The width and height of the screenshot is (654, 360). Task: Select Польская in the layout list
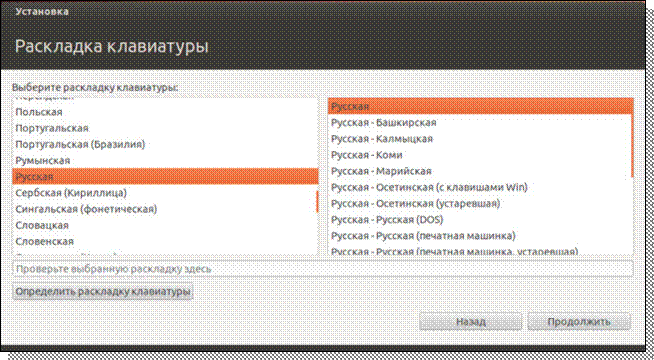click(x=165, y=112)
